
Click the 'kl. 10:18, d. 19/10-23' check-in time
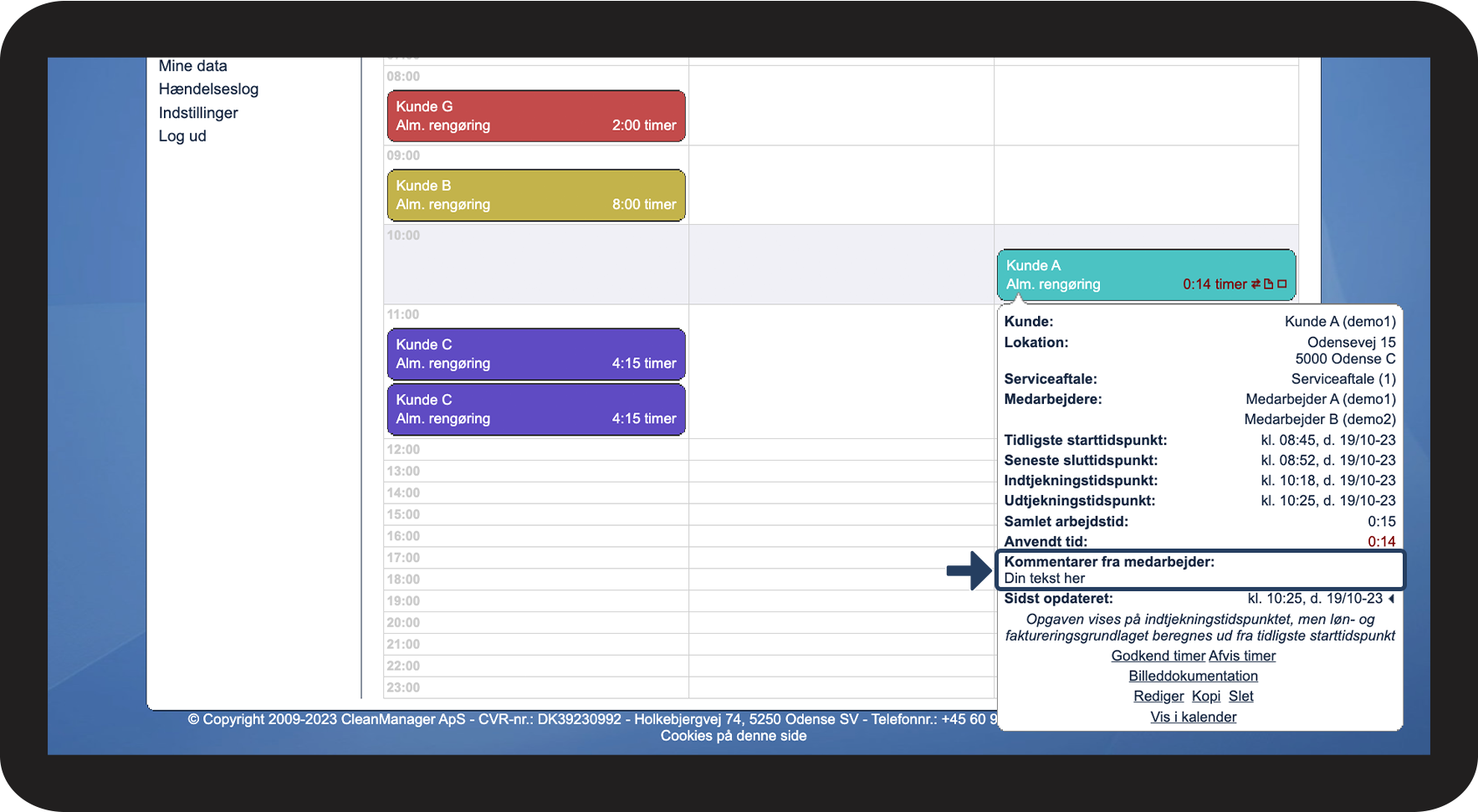click(1328, 481)
